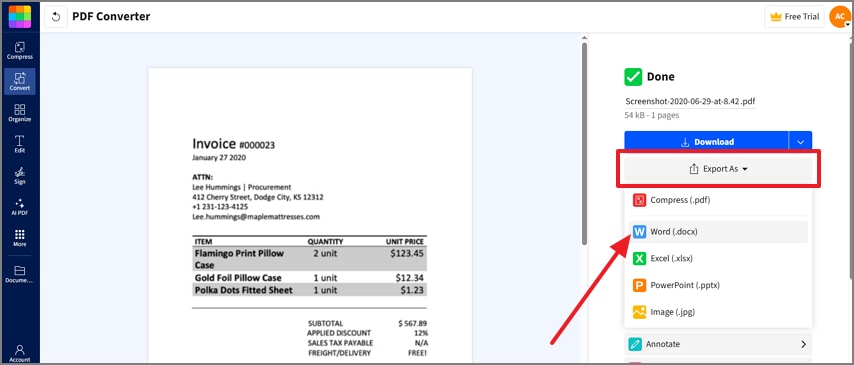854x365 pixels.
Task: Start the Free Trial
Action: [795, 17]
